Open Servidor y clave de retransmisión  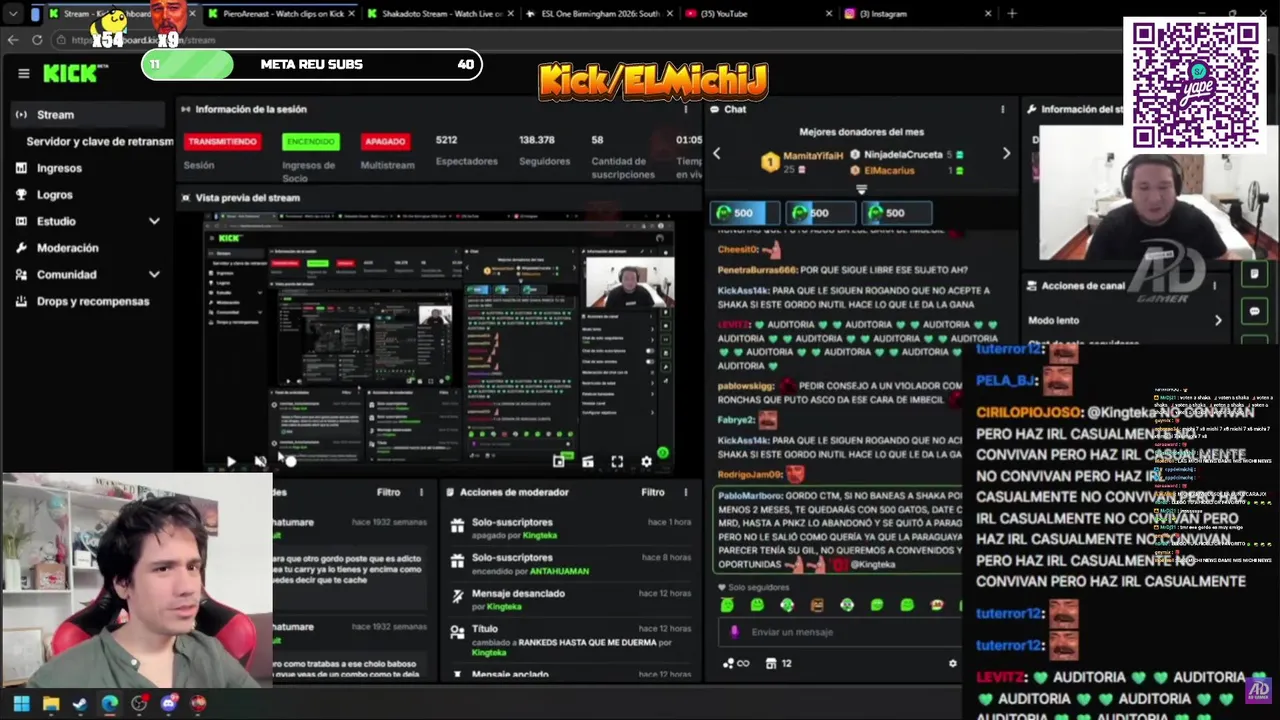click(x=99, y=142)
